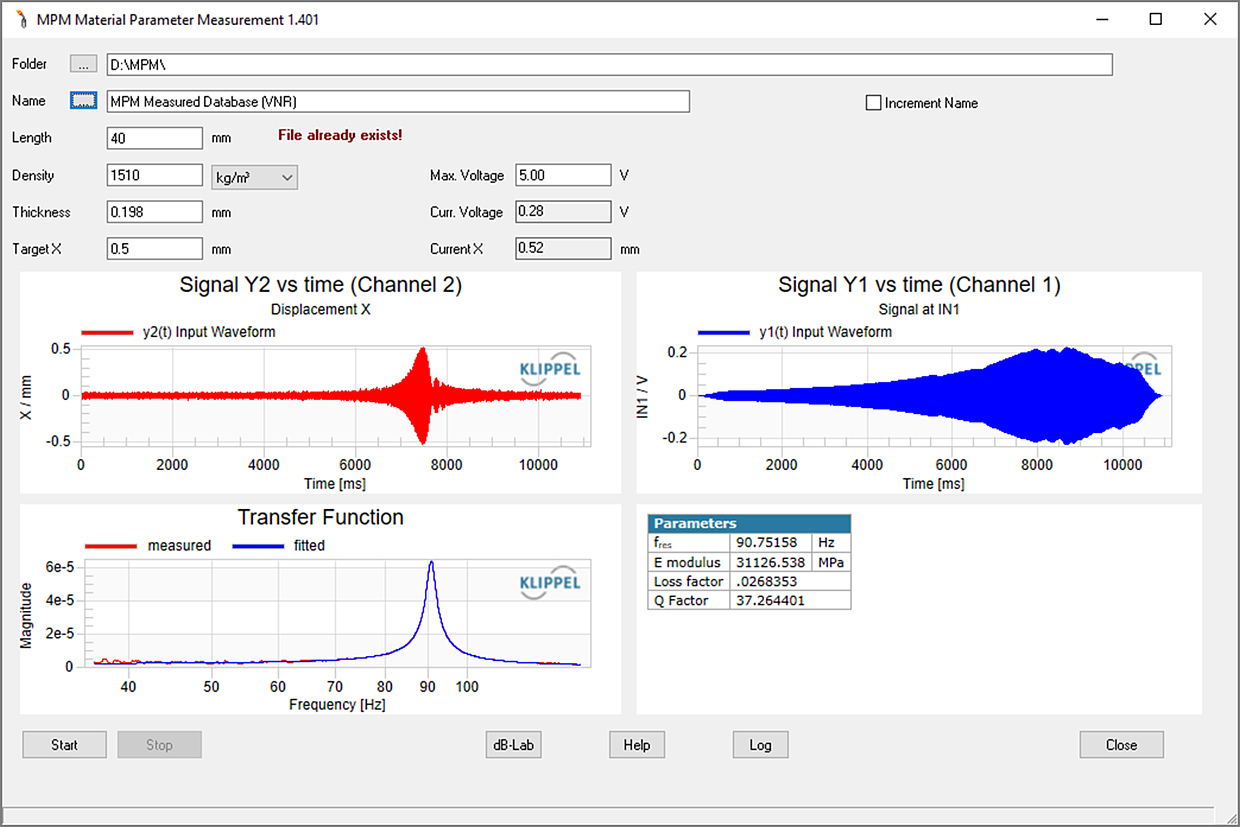Click the KLIPPEL logo in Transfer Function chart
Viewport: 1240px width, 827px height.
[550, 584]
